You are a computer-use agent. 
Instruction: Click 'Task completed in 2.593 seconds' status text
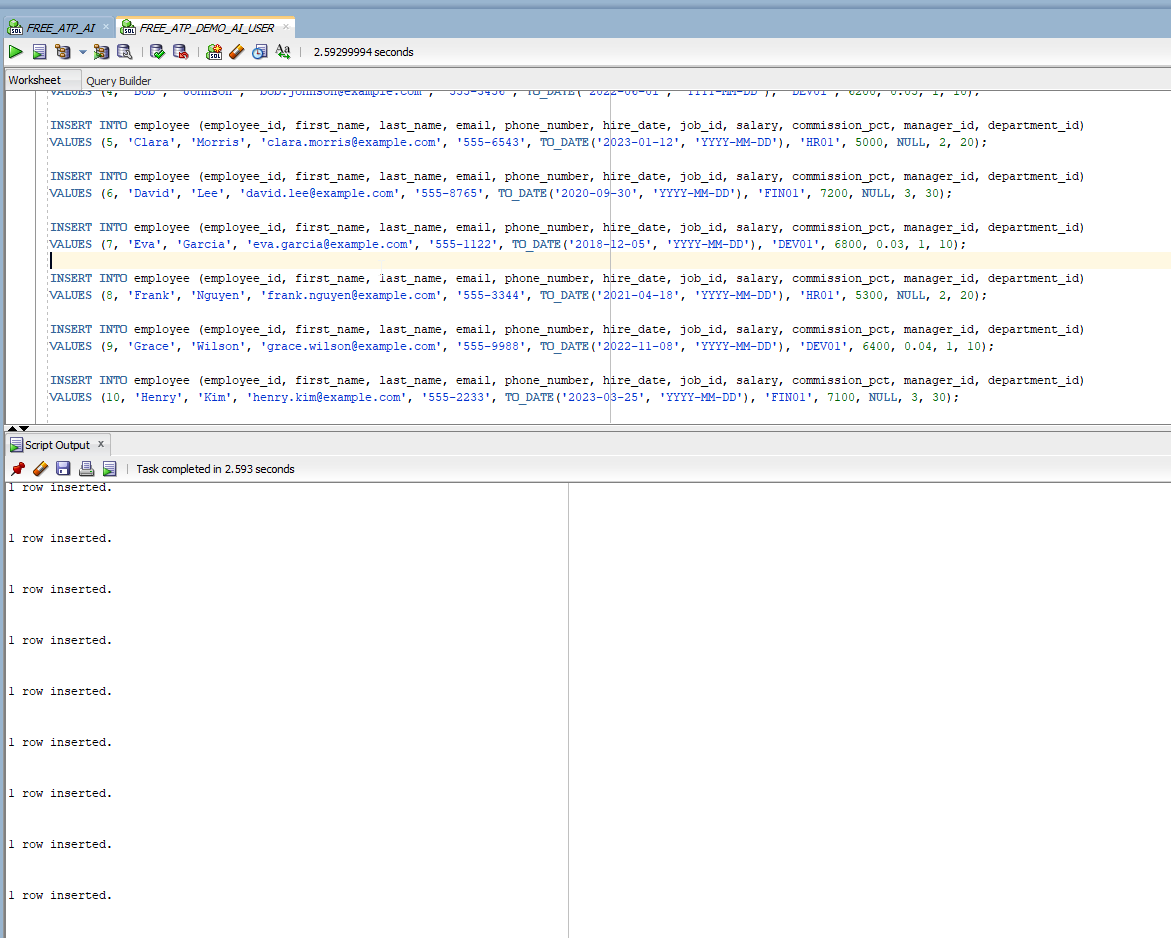[x=215, y=469]
